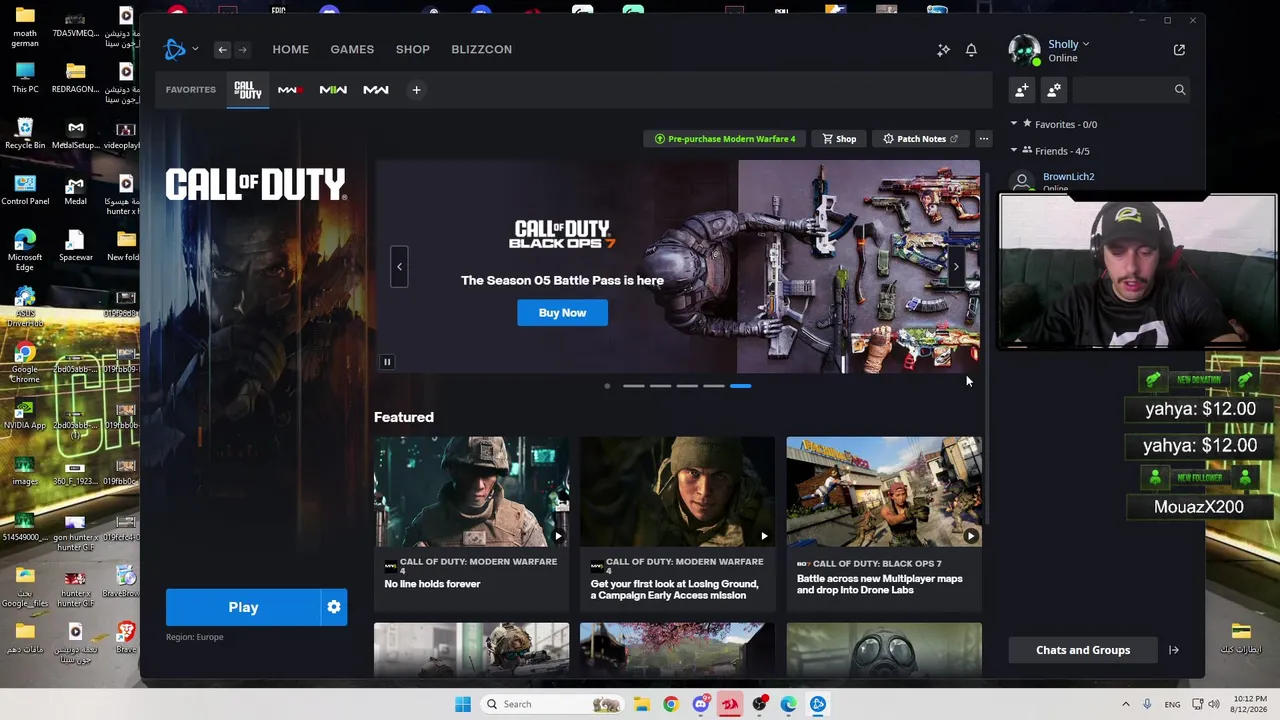This screenshot has height=720, width=1280.
Task: Go to the BLIZZCON tab
Action: 481,49
